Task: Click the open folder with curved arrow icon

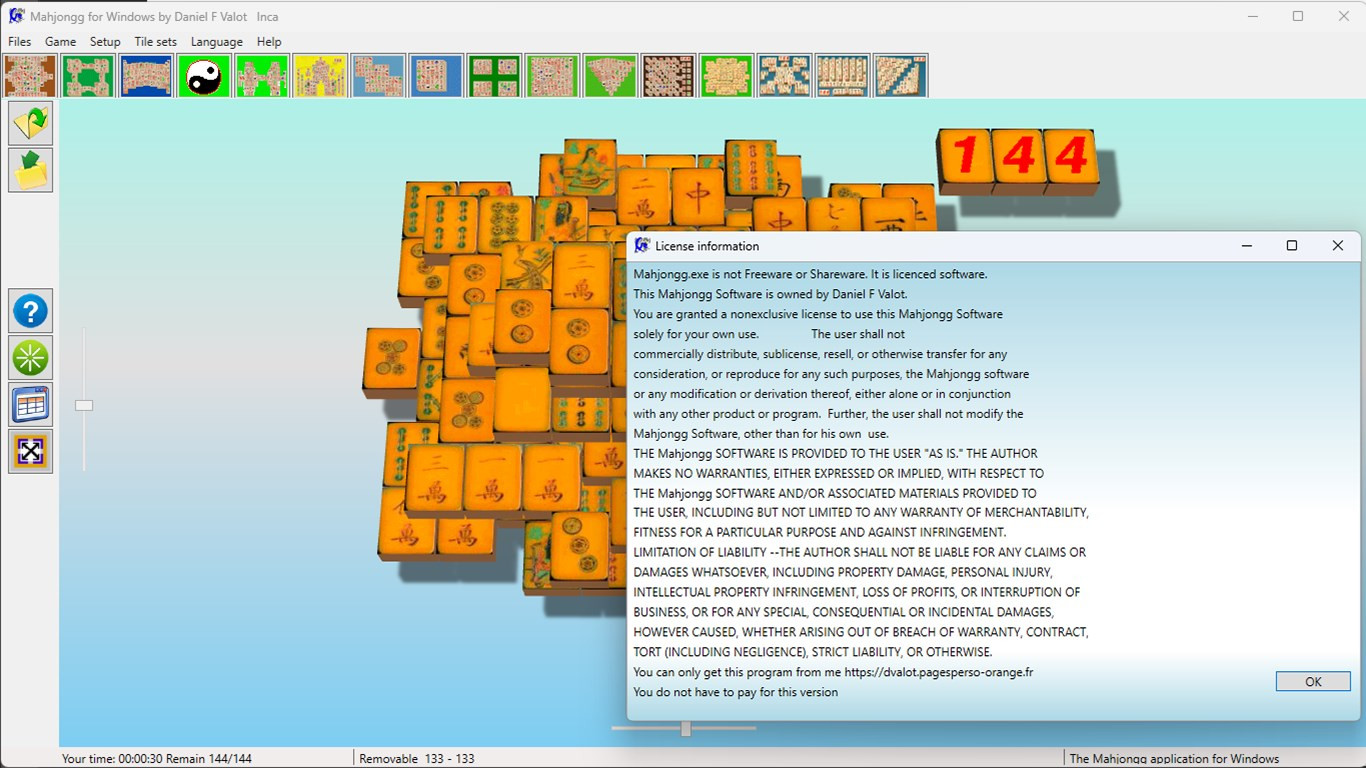Action: (30, 123)
